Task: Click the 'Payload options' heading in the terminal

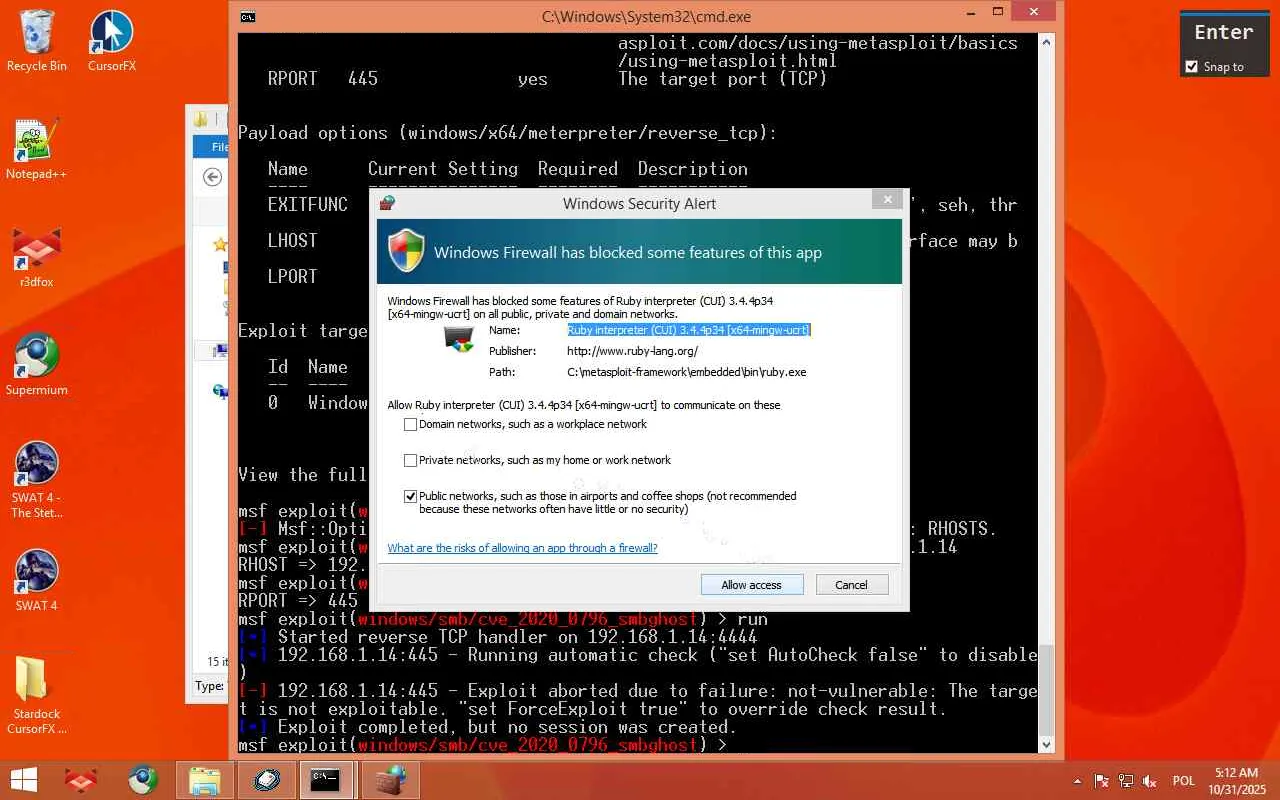Action: click(x=507, y=132)
